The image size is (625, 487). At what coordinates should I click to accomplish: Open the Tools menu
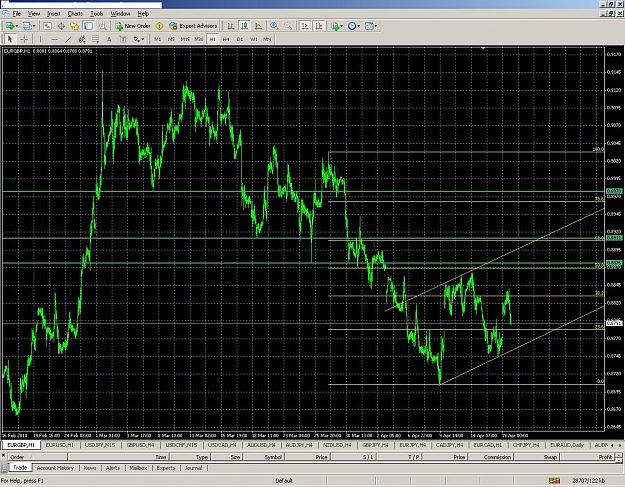coord(96,14)
